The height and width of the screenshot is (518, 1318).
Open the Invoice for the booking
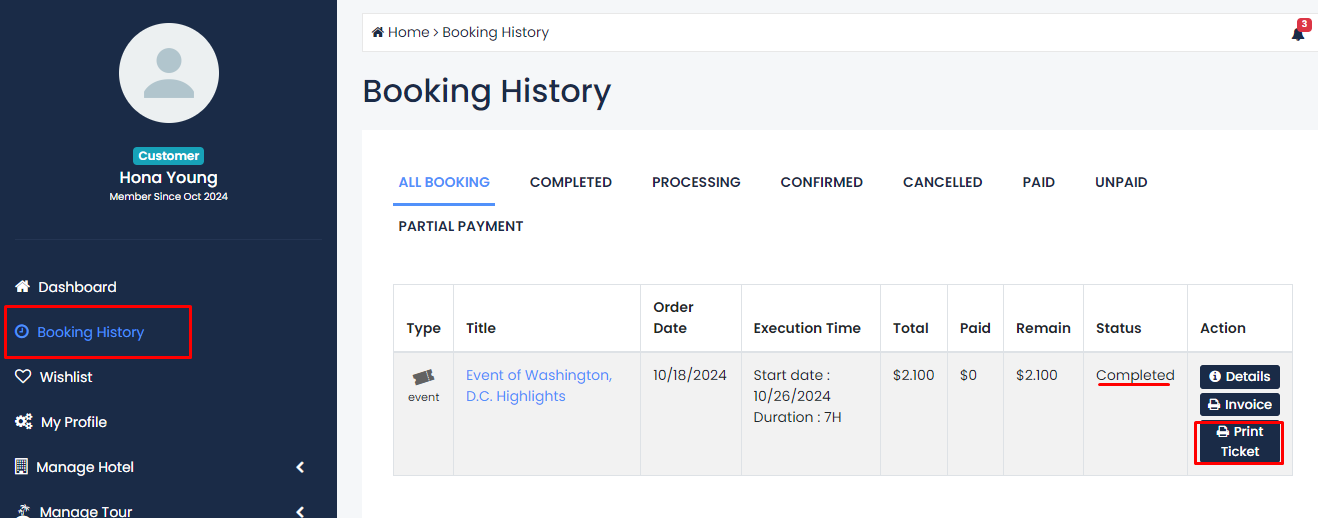[1239, 405]
